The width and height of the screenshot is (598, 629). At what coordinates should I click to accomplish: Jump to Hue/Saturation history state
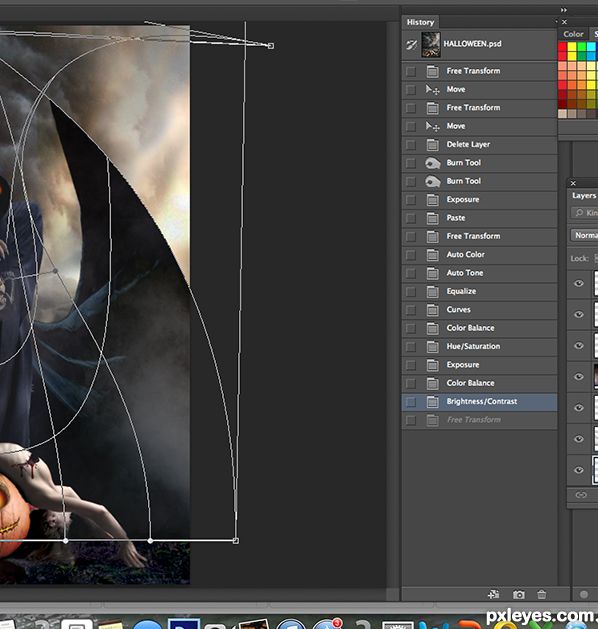tap(479, 346)
